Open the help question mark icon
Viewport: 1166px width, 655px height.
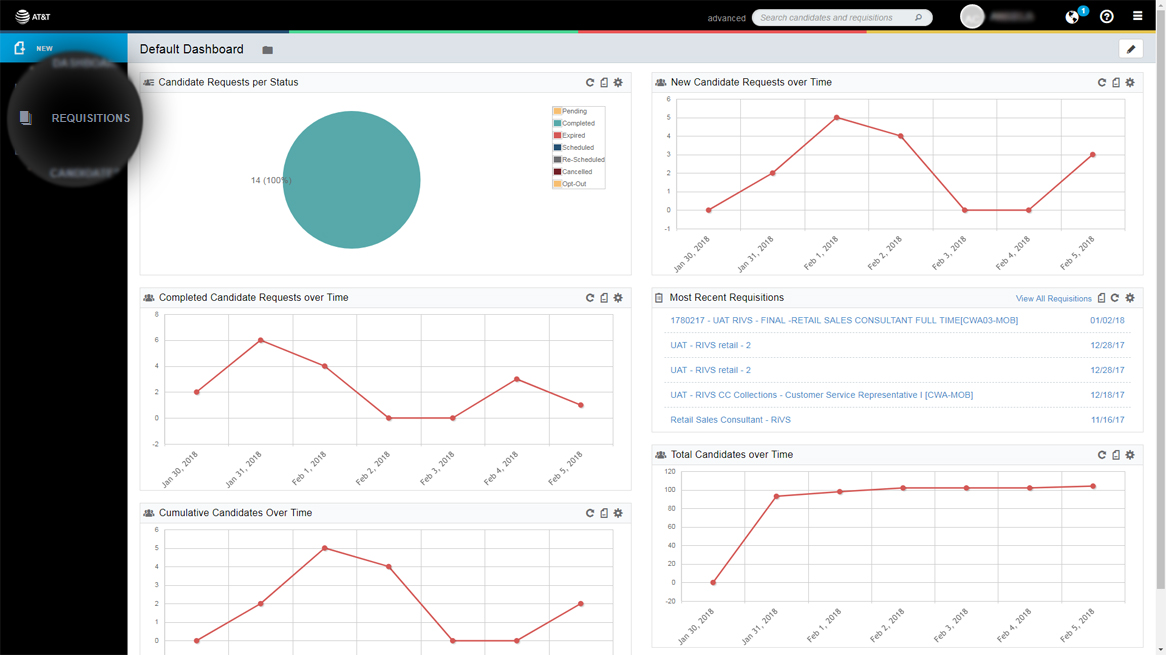[1107, 16]
